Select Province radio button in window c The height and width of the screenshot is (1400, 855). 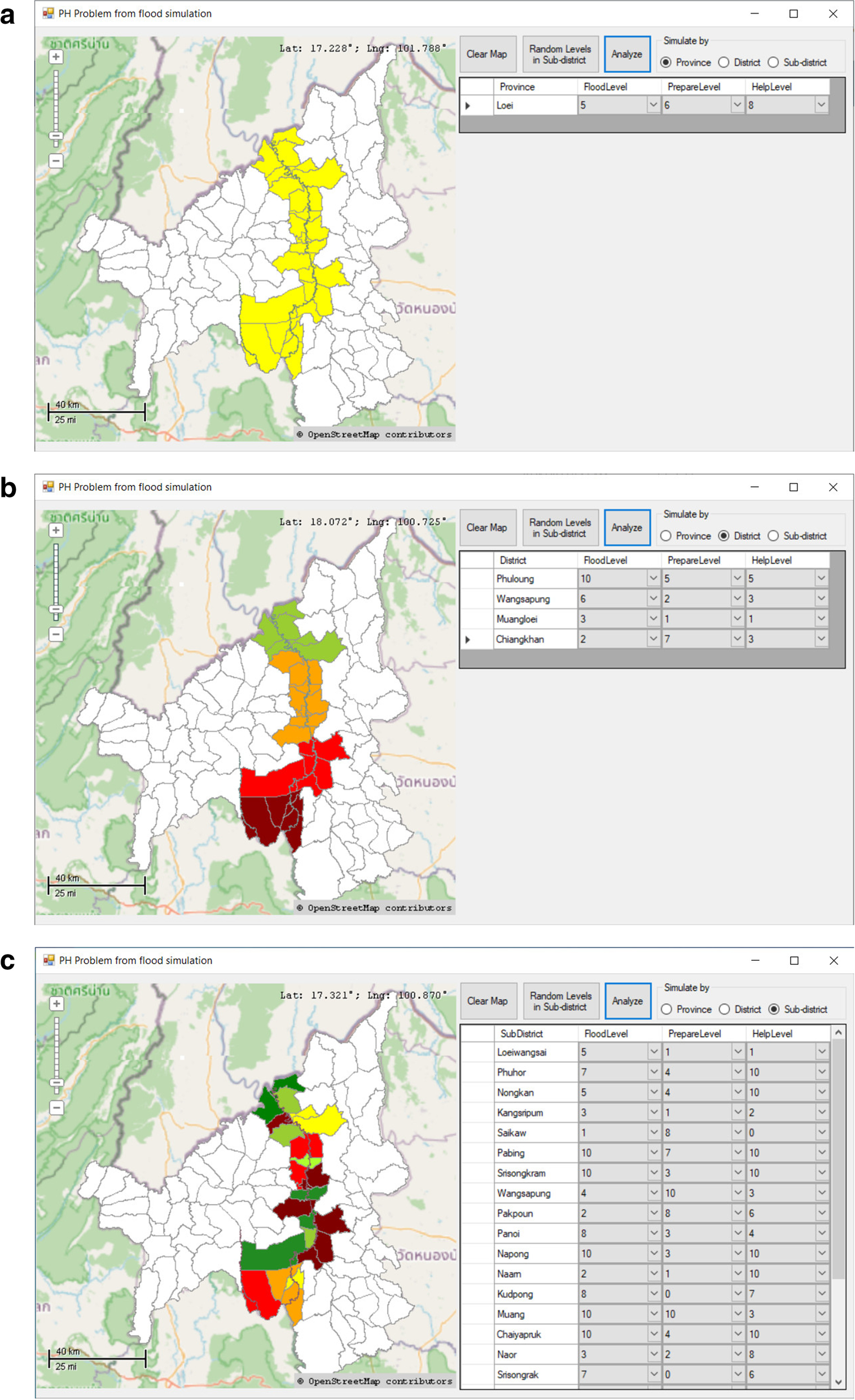pos(667,1009)
